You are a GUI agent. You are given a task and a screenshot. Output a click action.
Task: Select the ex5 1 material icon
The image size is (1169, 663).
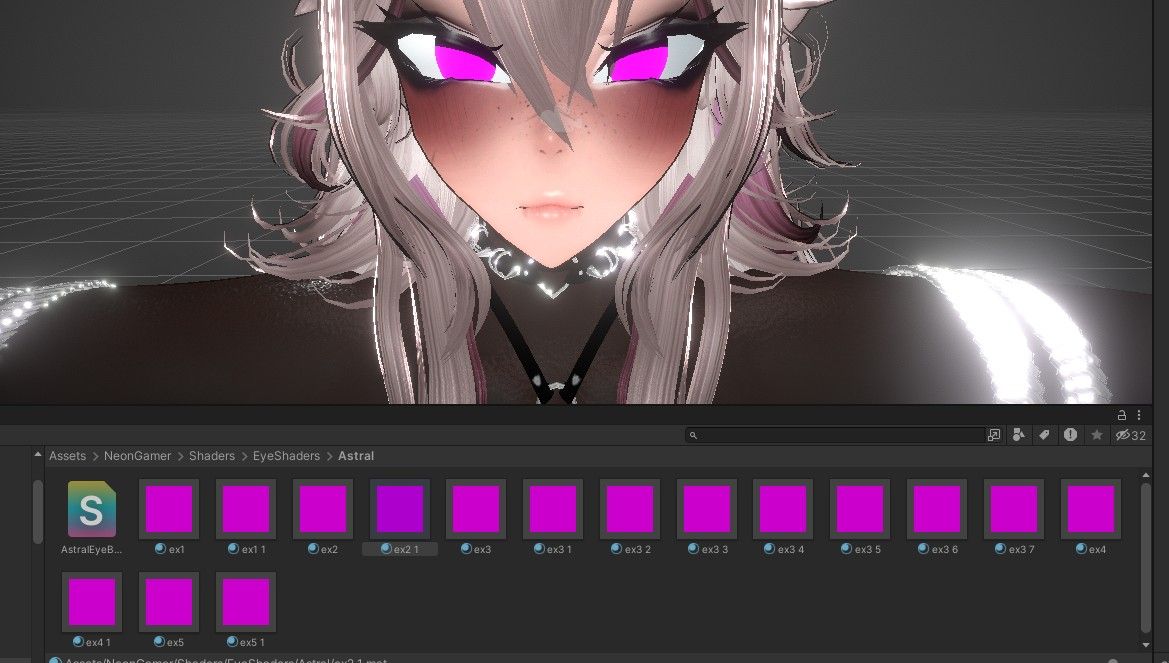[x=246, y=602]
